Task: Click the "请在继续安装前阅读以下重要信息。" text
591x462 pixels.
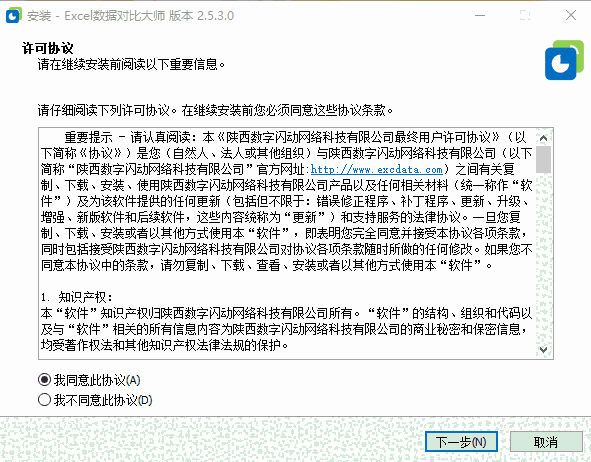Action: 131,64
